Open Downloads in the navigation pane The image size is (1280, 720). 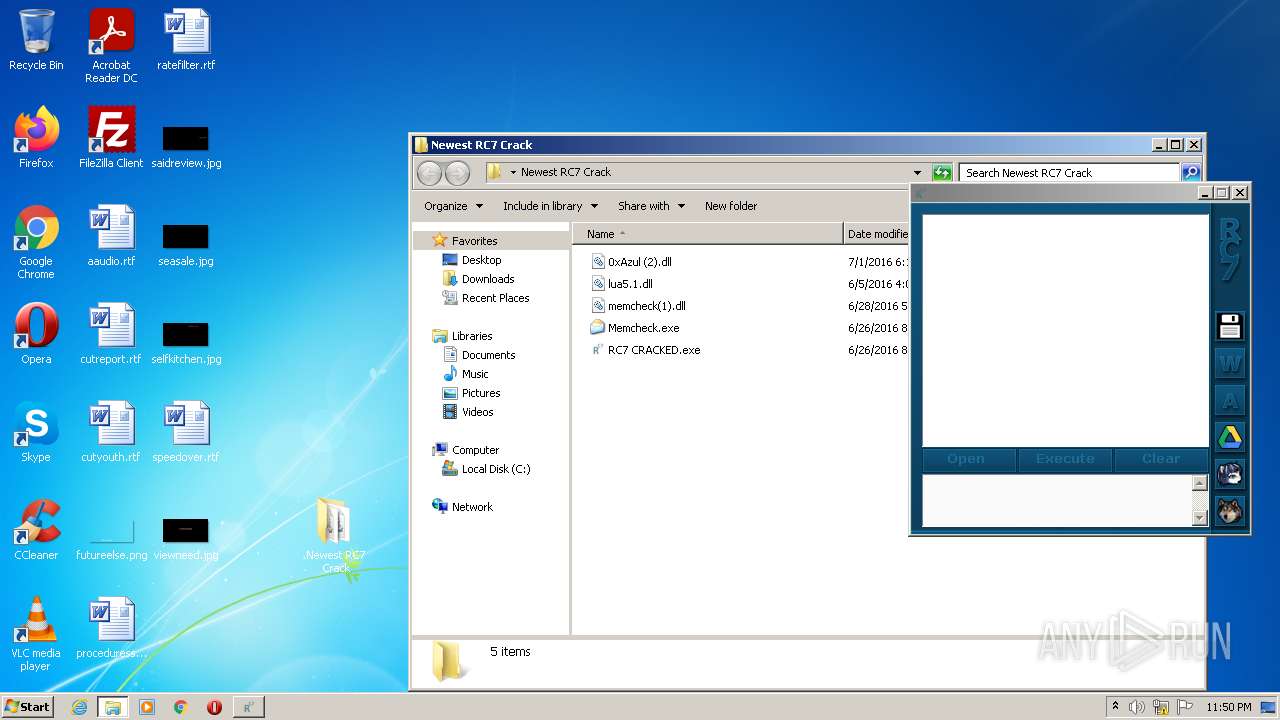[x=488, y=279]
